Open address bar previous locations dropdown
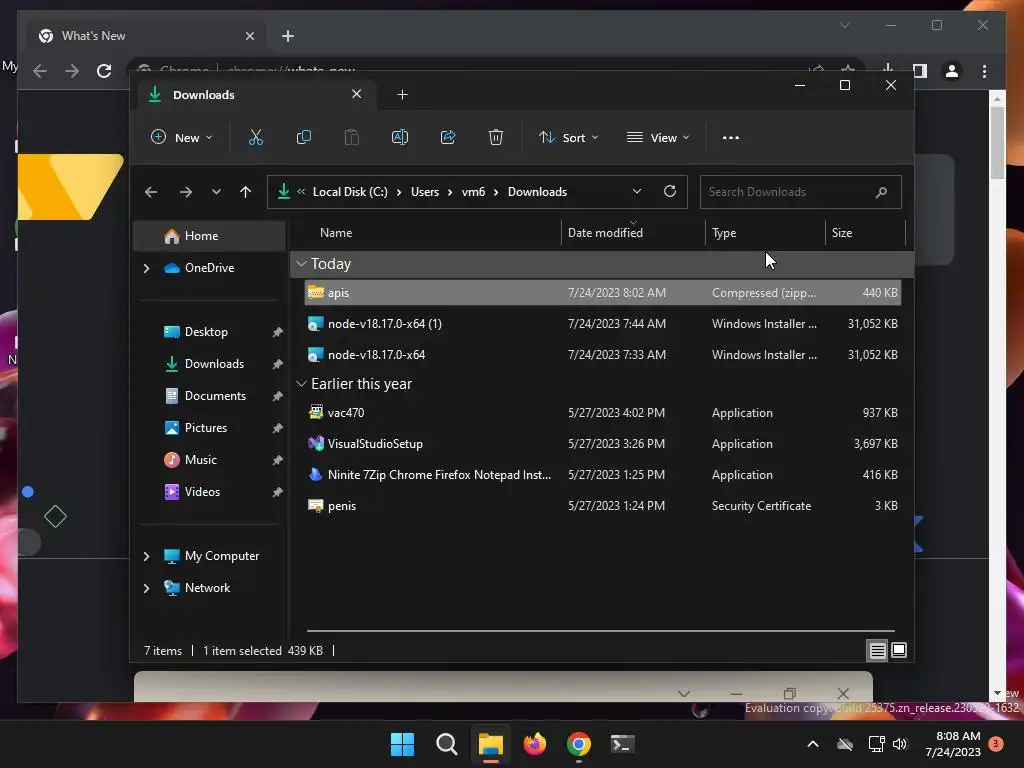Viewport: 1024px width, 768px height. 637,191
